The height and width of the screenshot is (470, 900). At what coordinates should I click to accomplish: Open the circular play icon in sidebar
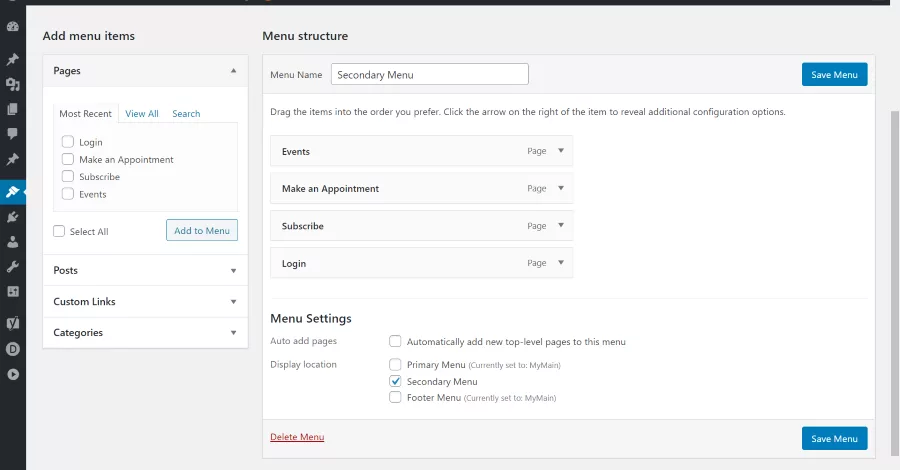click(13, 374)
